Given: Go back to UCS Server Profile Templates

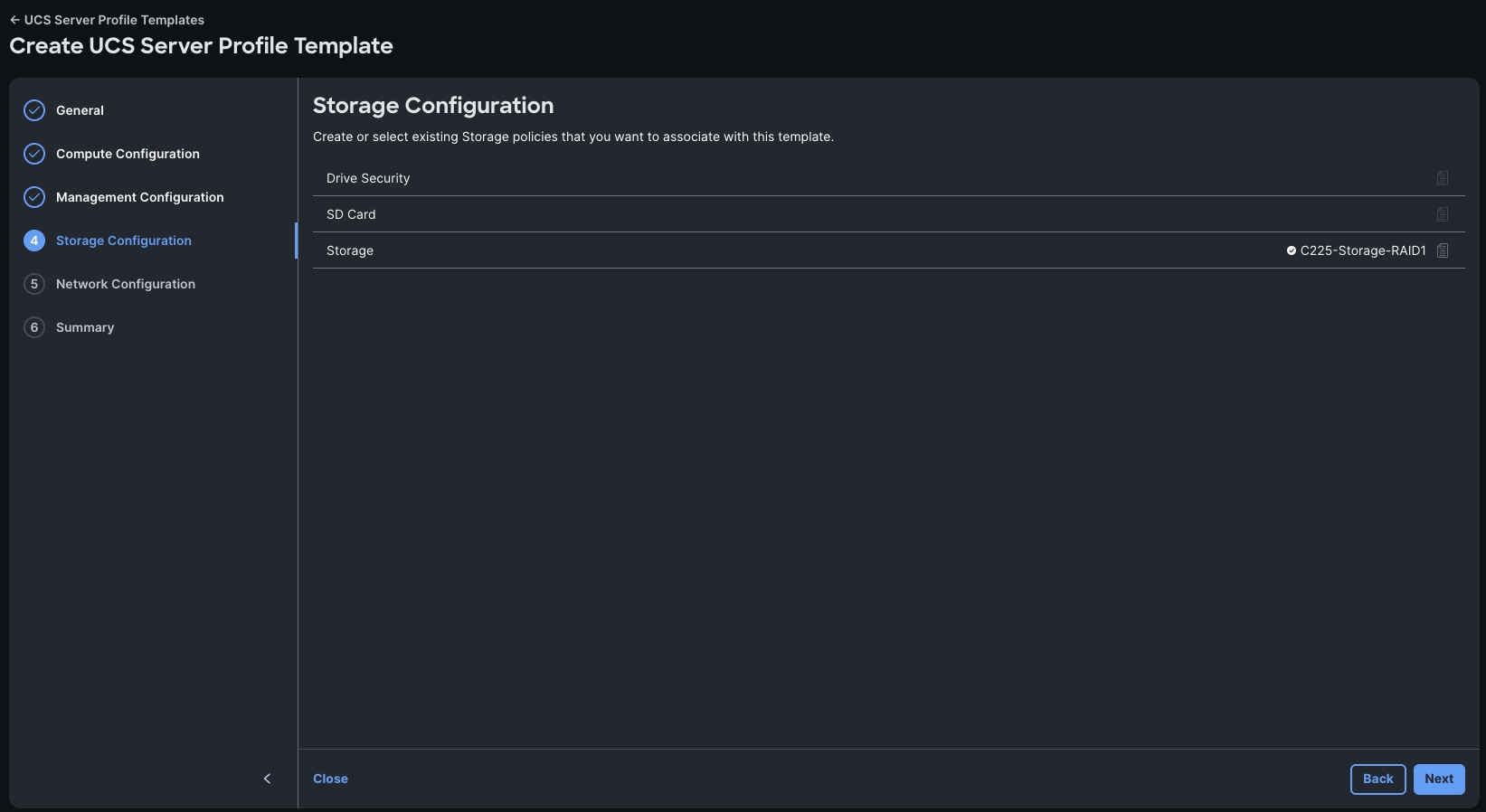Looking at the screenshot, I should [x=107, y=20].
